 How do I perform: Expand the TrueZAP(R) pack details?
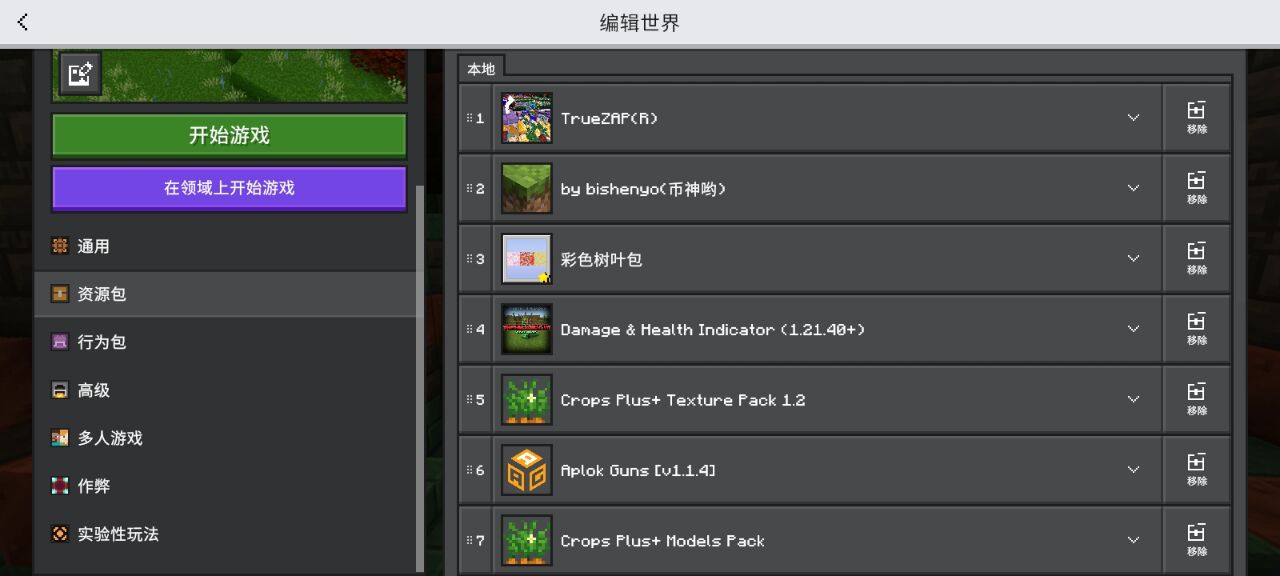1133,118
